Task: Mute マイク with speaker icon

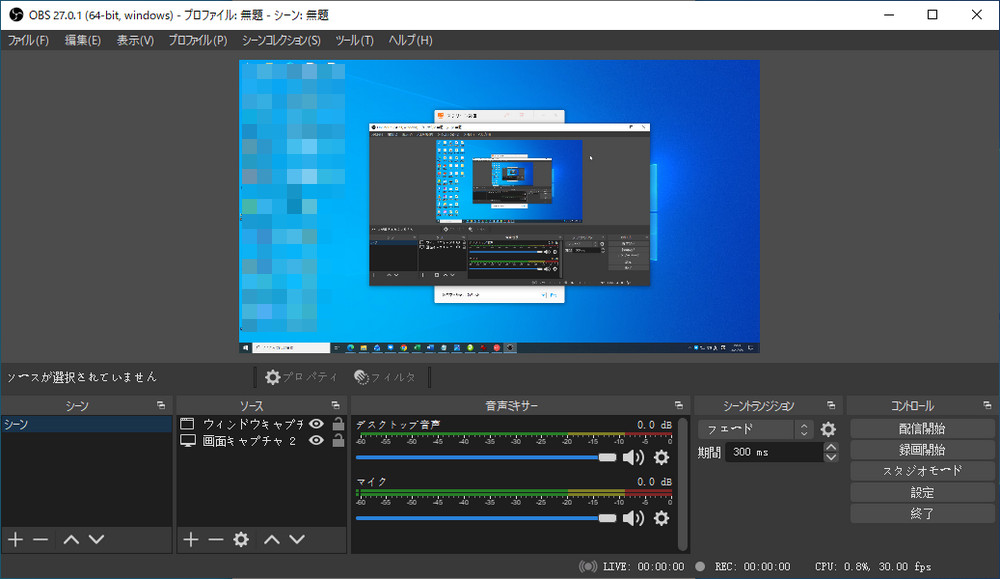Action: (633, 518)
